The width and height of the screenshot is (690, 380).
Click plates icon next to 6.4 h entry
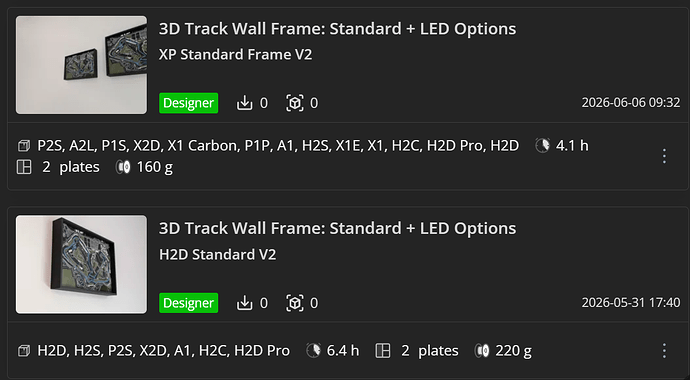[383, 351]
